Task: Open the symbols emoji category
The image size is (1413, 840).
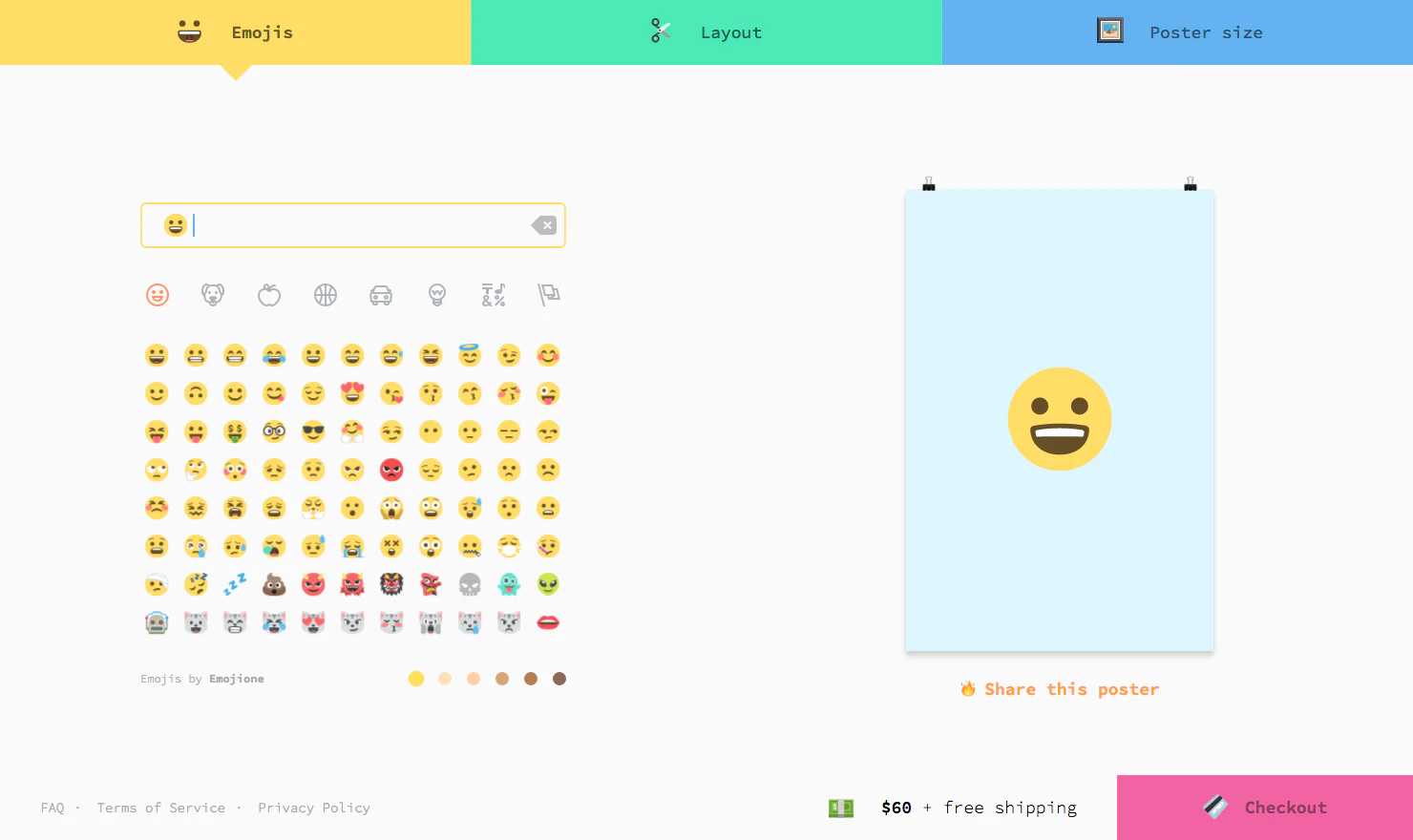Action: 493,295
